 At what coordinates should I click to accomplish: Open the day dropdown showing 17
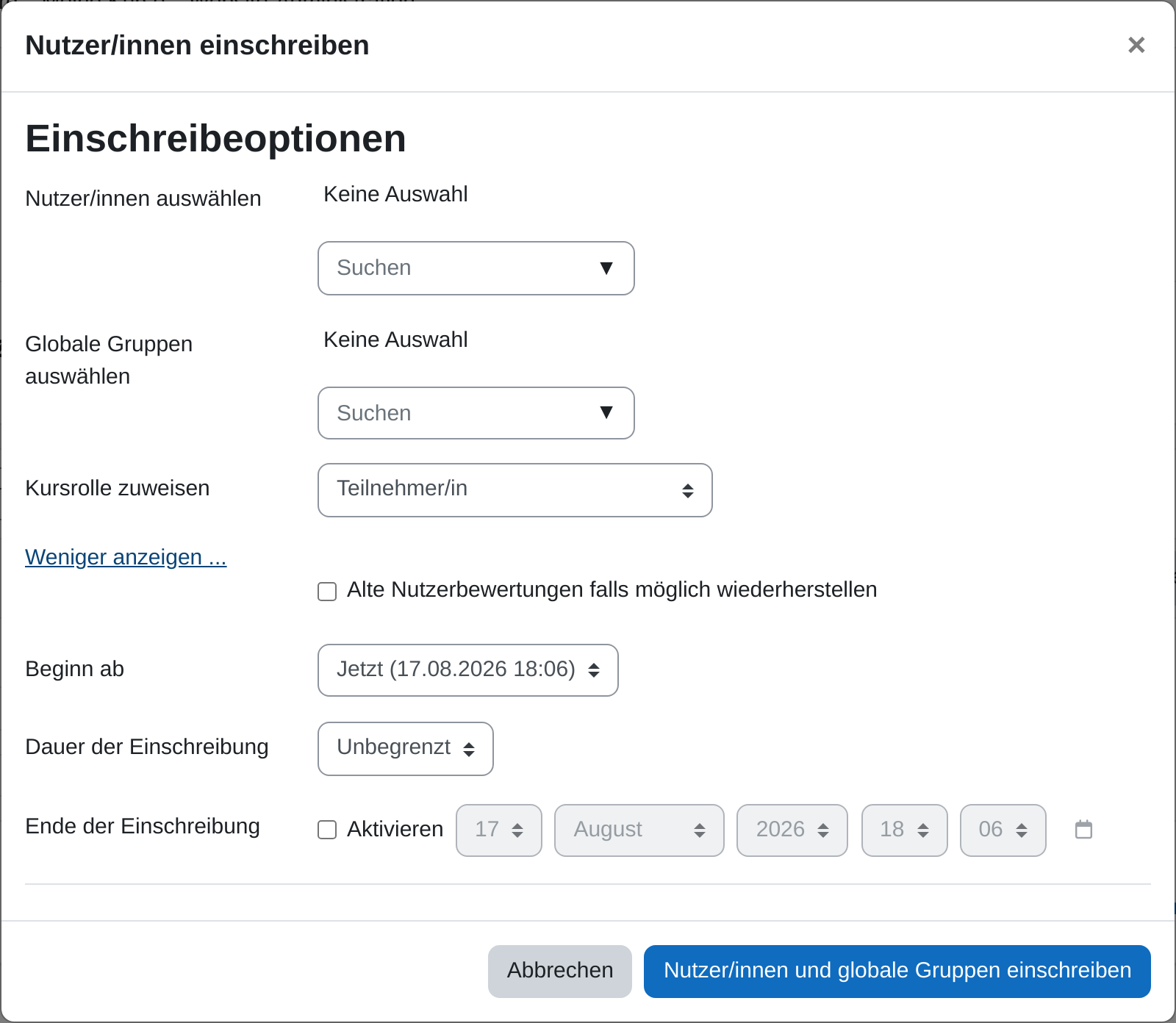[499, 830]
